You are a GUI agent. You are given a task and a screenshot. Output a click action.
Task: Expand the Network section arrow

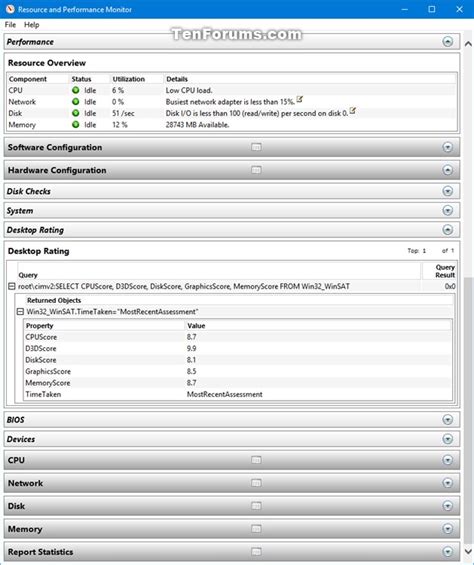(x=448, y=483)
